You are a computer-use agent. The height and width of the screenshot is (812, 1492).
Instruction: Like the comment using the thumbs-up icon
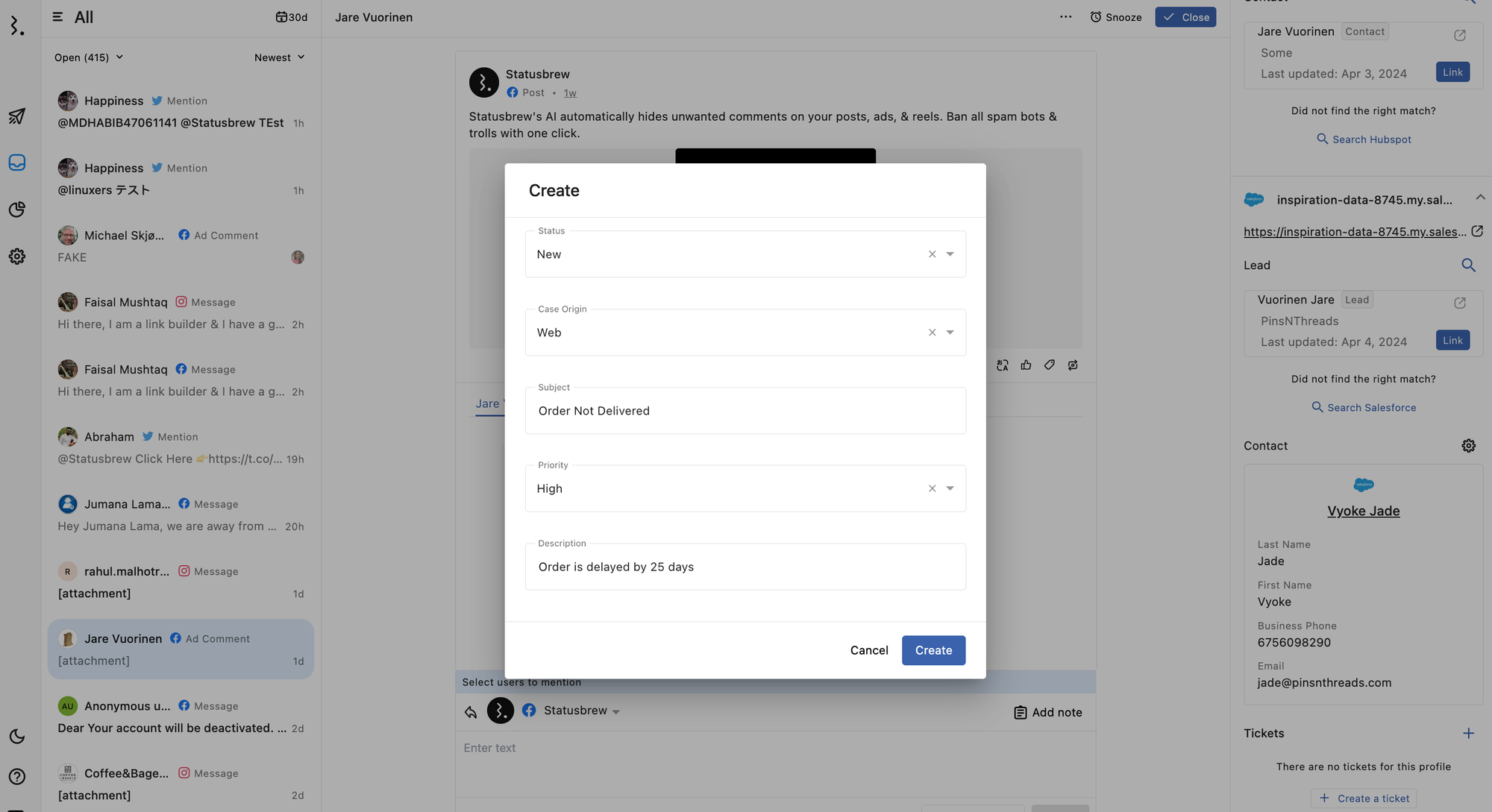1026,365
